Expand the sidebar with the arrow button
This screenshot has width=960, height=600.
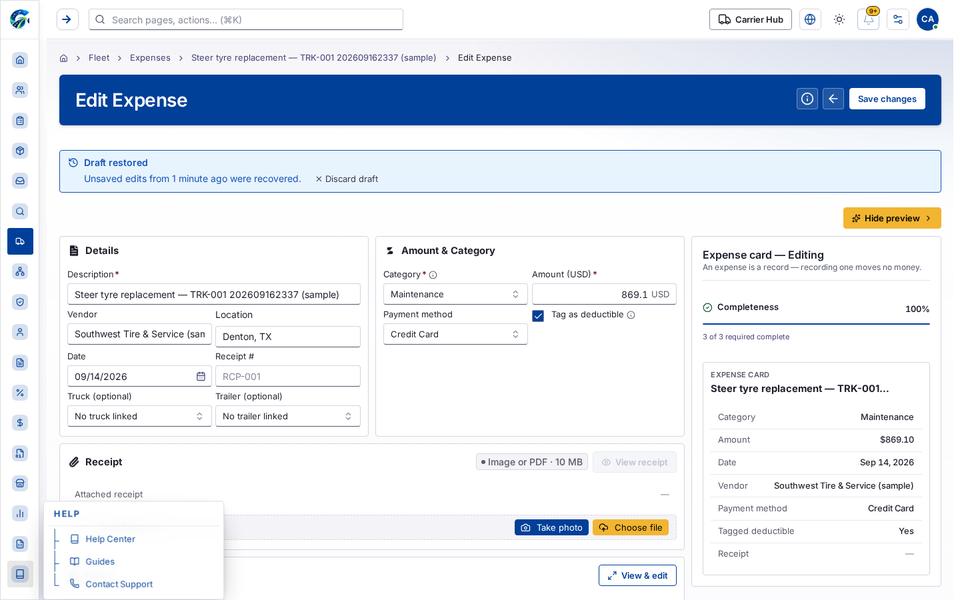coord(67,20)
